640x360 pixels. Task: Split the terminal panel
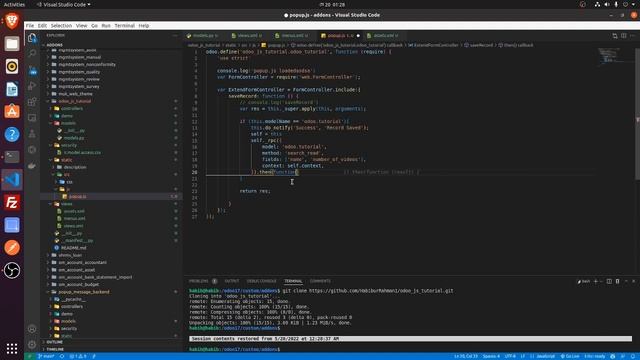pyautogui.click(x=609, y=281)
